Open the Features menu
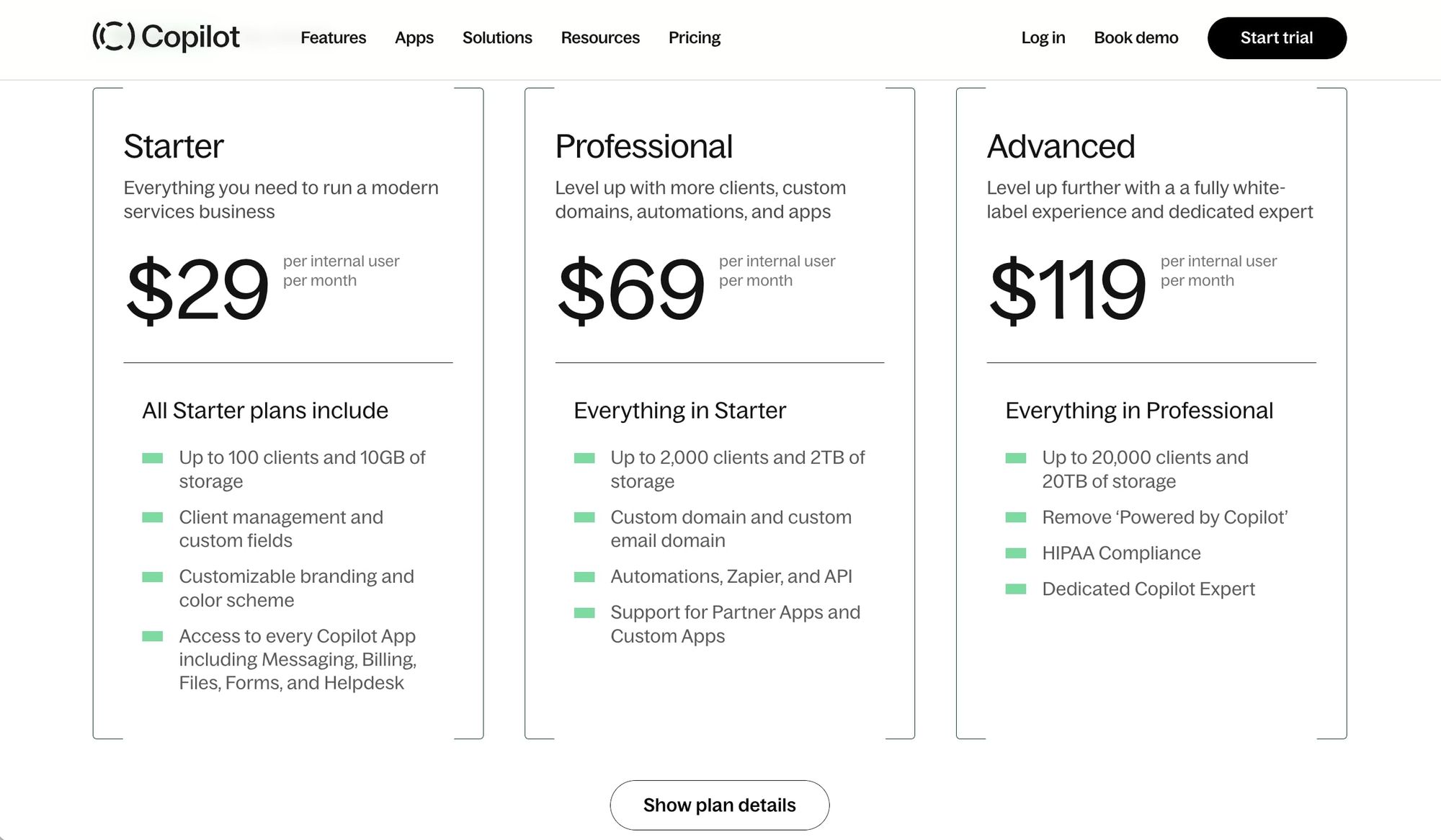Screen dimensions: 1441x840 click(333, 37)
